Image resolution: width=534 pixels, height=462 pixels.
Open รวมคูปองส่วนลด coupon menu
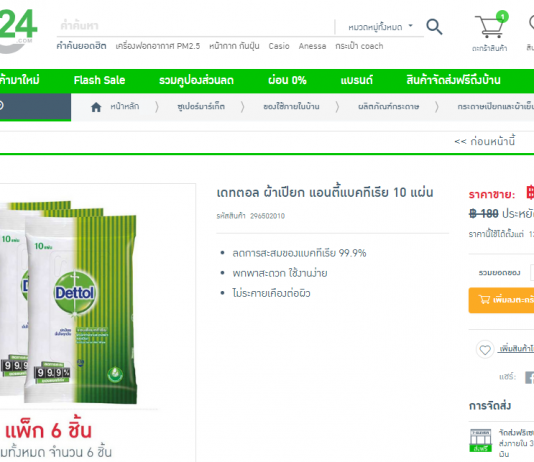[197, 80]
